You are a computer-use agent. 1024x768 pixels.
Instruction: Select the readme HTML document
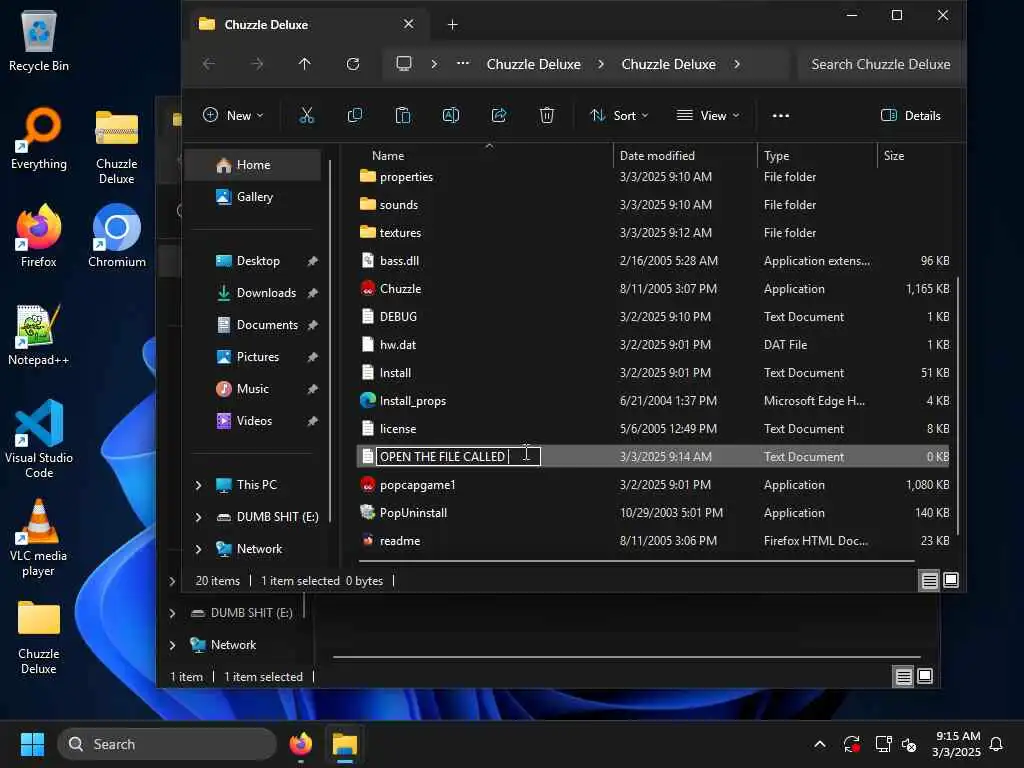pyautogui.click(x=653, y=541)
